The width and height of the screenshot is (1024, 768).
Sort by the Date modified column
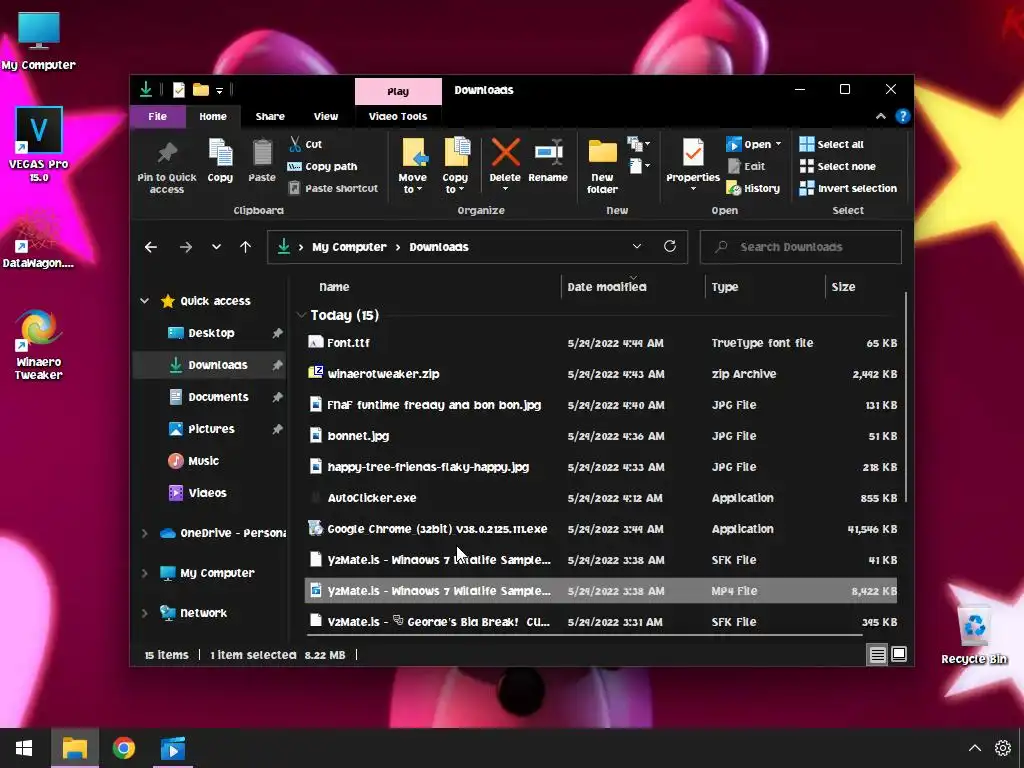[x=607, y=287]
